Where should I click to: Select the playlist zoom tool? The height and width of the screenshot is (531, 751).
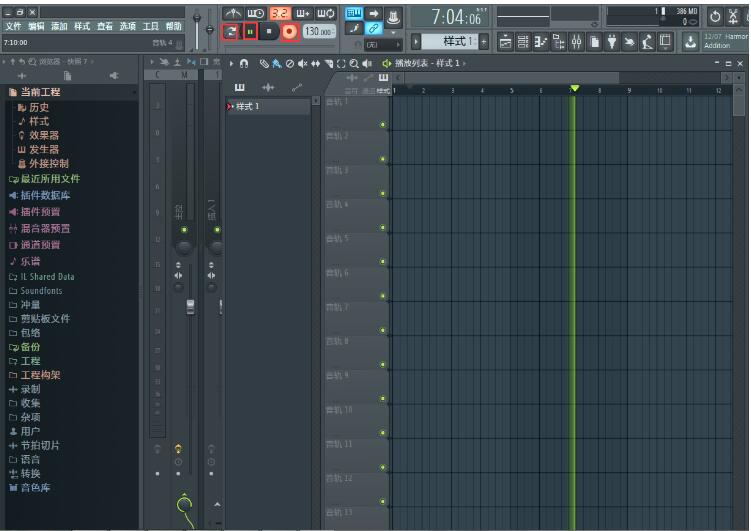pos(354,63)
